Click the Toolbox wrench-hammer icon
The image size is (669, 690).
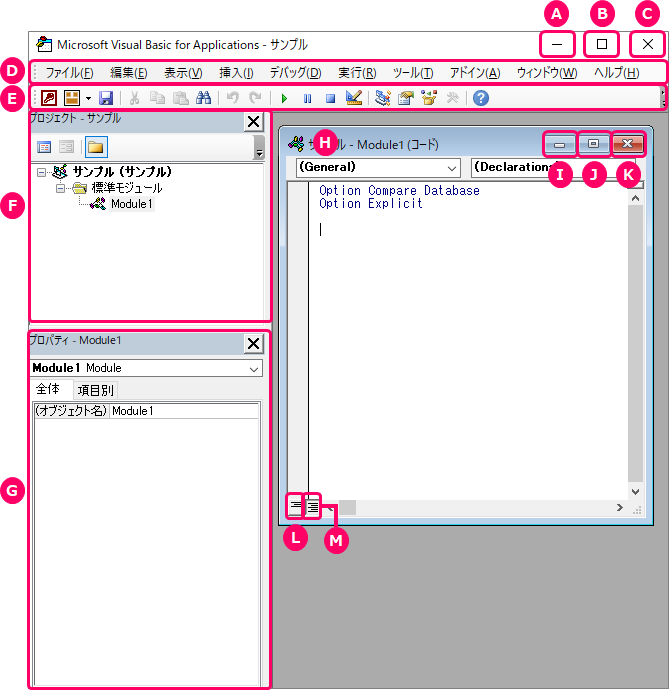(452, 98)
